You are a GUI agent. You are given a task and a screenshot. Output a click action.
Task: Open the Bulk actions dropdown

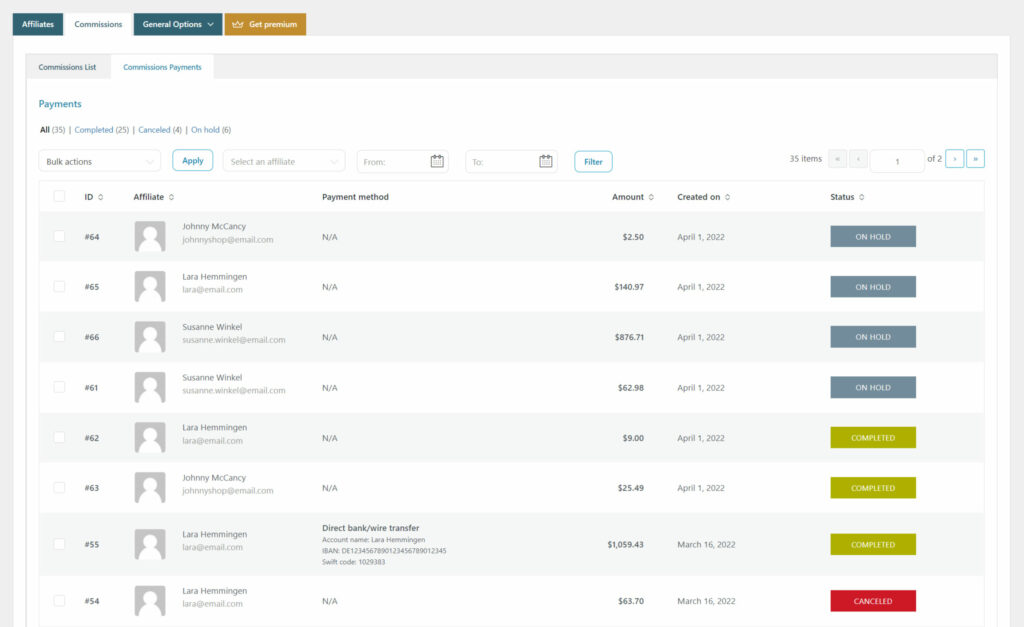[x=99, y=161]
